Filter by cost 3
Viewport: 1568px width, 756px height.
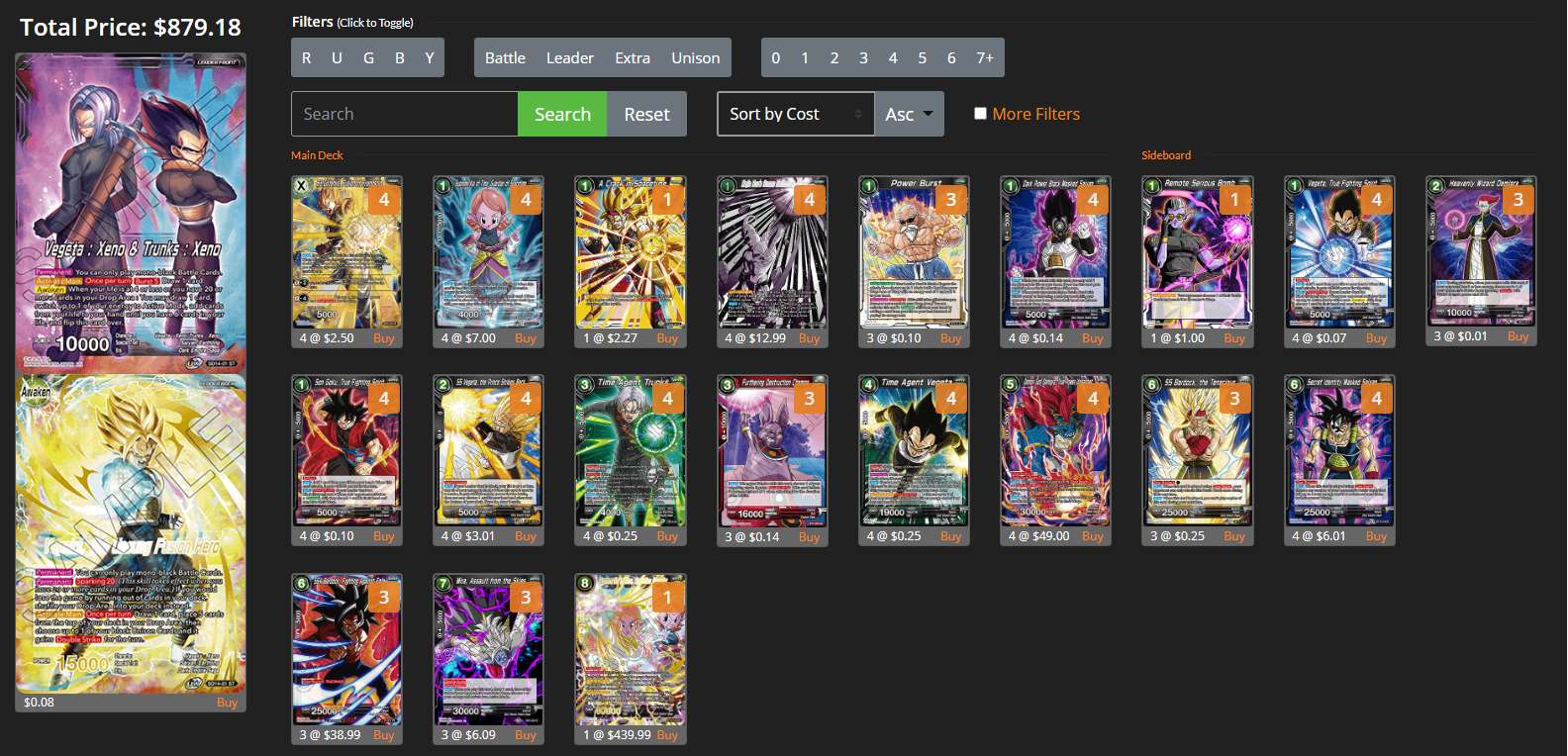pyautogui.click(x=863, y=58)
